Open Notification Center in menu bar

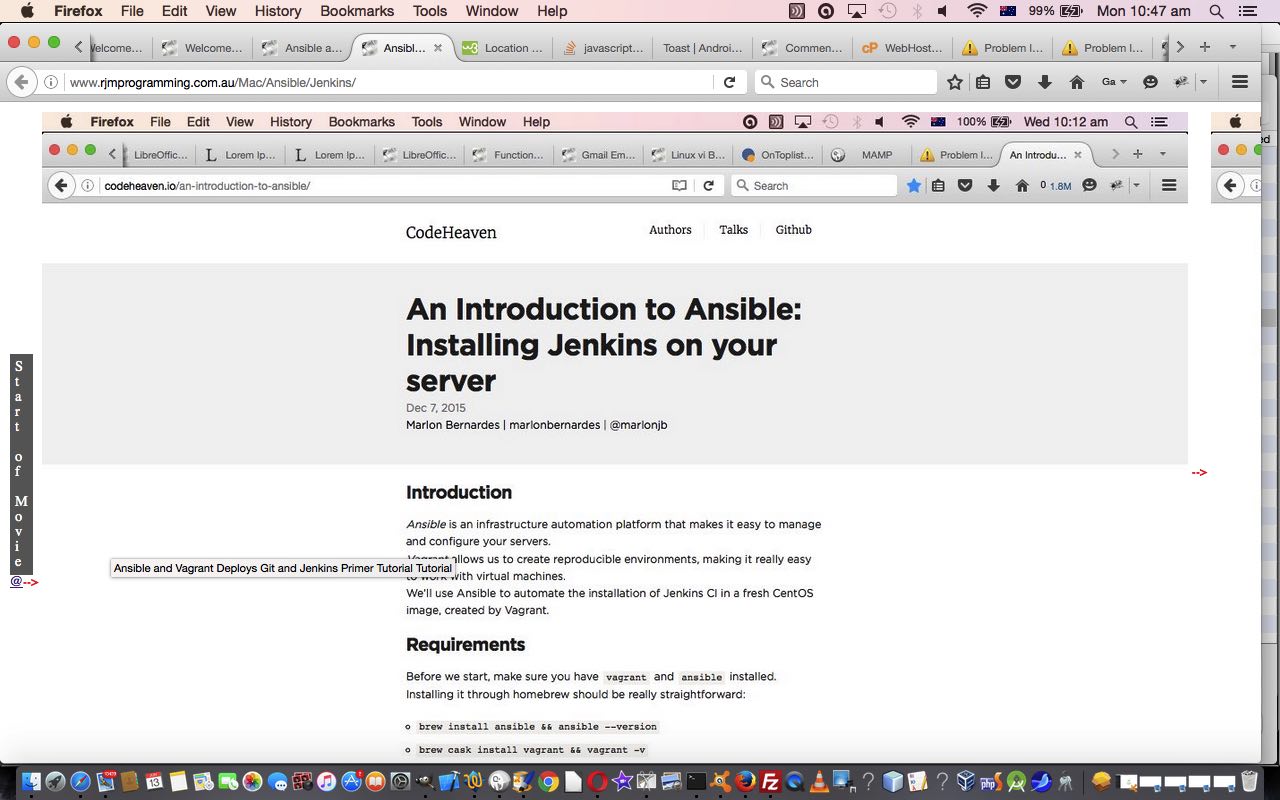tap(1247, 11)
